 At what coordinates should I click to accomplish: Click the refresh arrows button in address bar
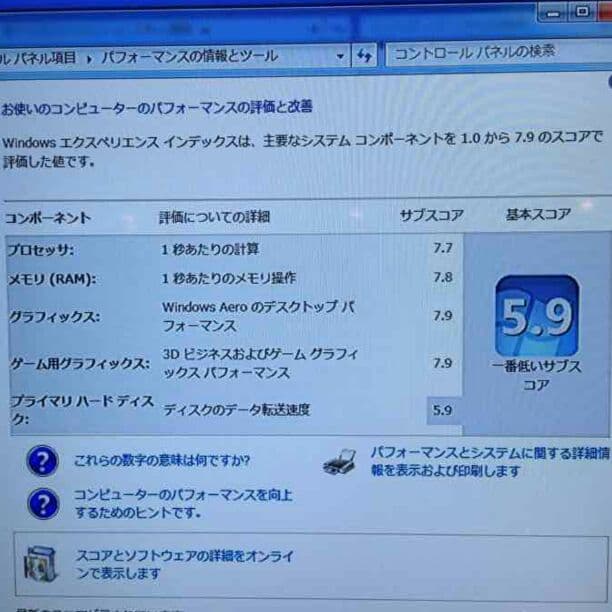coord(365,56)
